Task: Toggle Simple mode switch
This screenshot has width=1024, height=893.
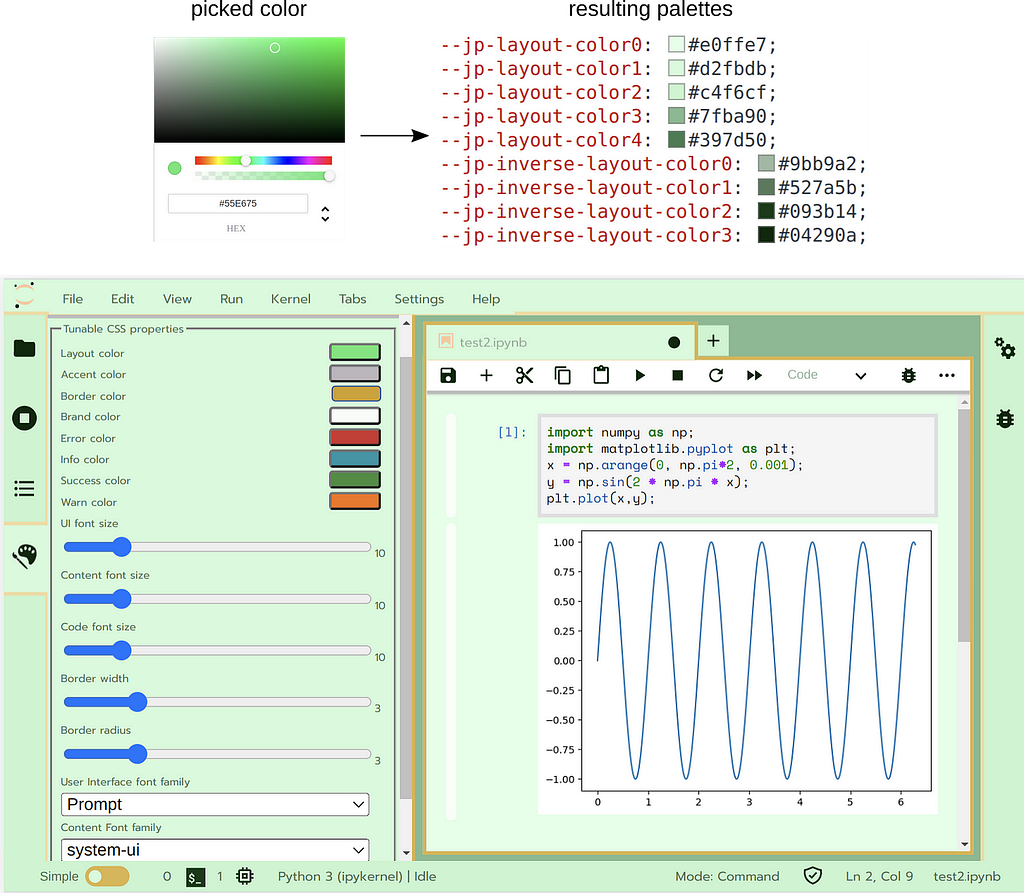Action: tap(107, 876)
